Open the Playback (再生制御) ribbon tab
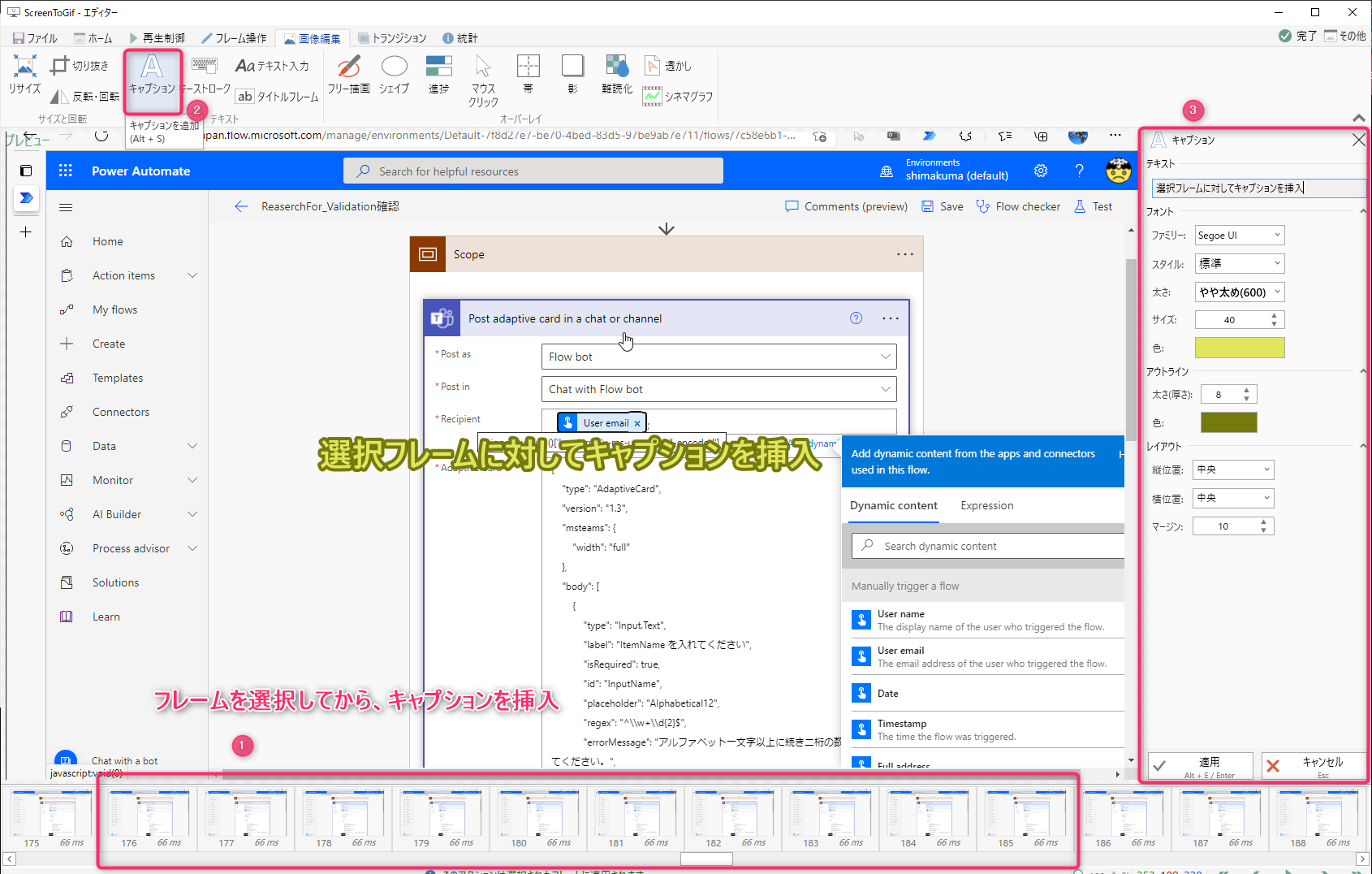 (x=157, y=38)
